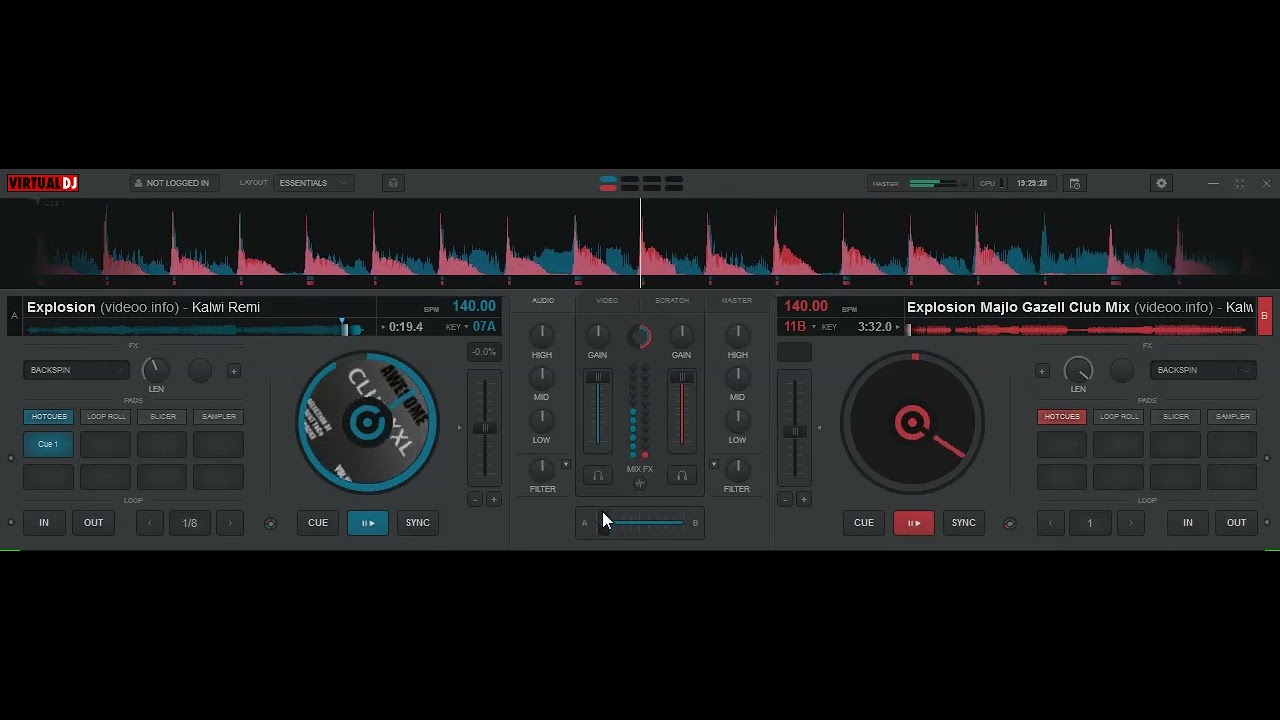This screenshot has width=1280, height=720.
Task: Click the VirtualDJ logo
Action: click(43, 183)
